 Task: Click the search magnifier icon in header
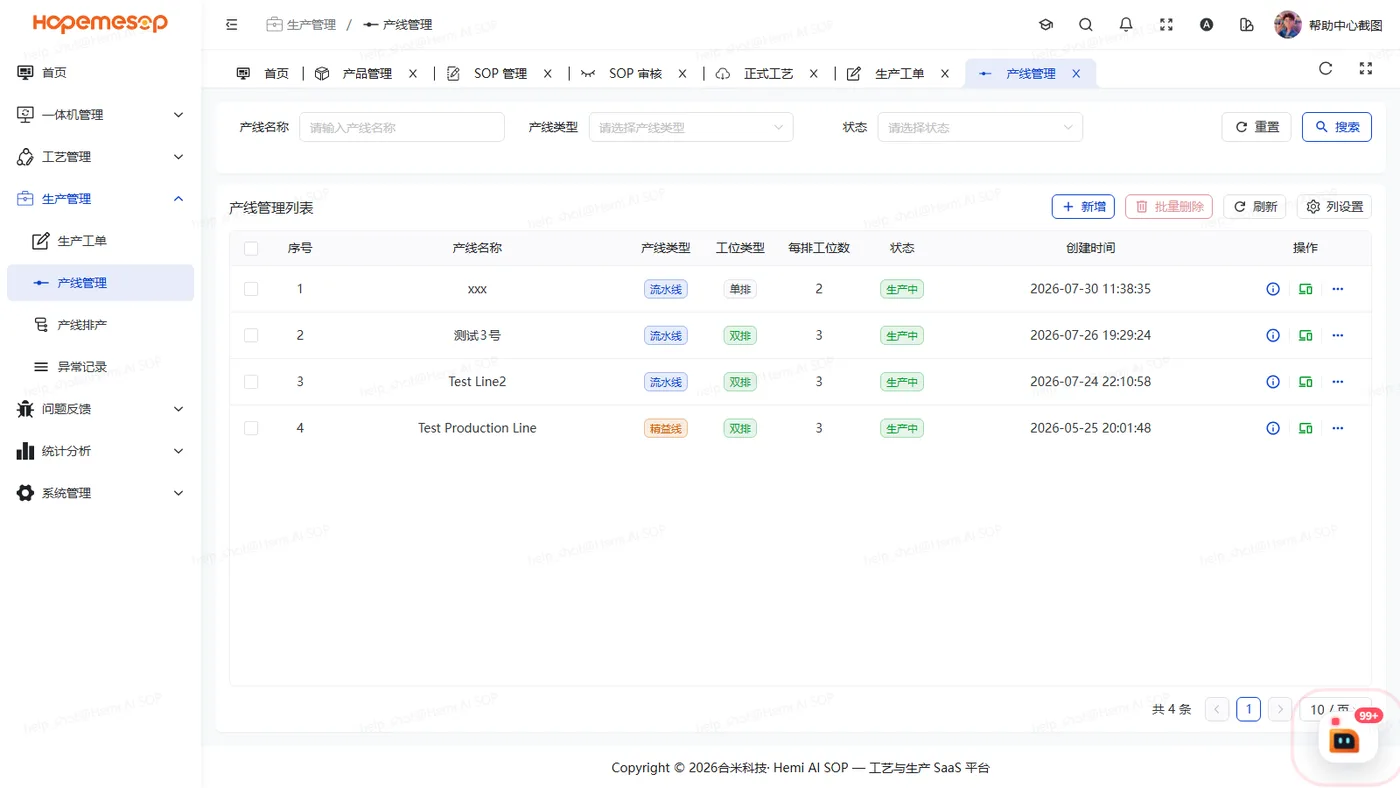tap(1086, 25)
